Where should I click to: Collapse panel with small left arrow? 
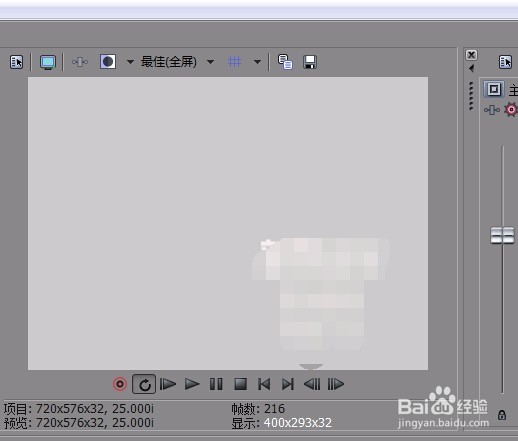coord(471,68)
